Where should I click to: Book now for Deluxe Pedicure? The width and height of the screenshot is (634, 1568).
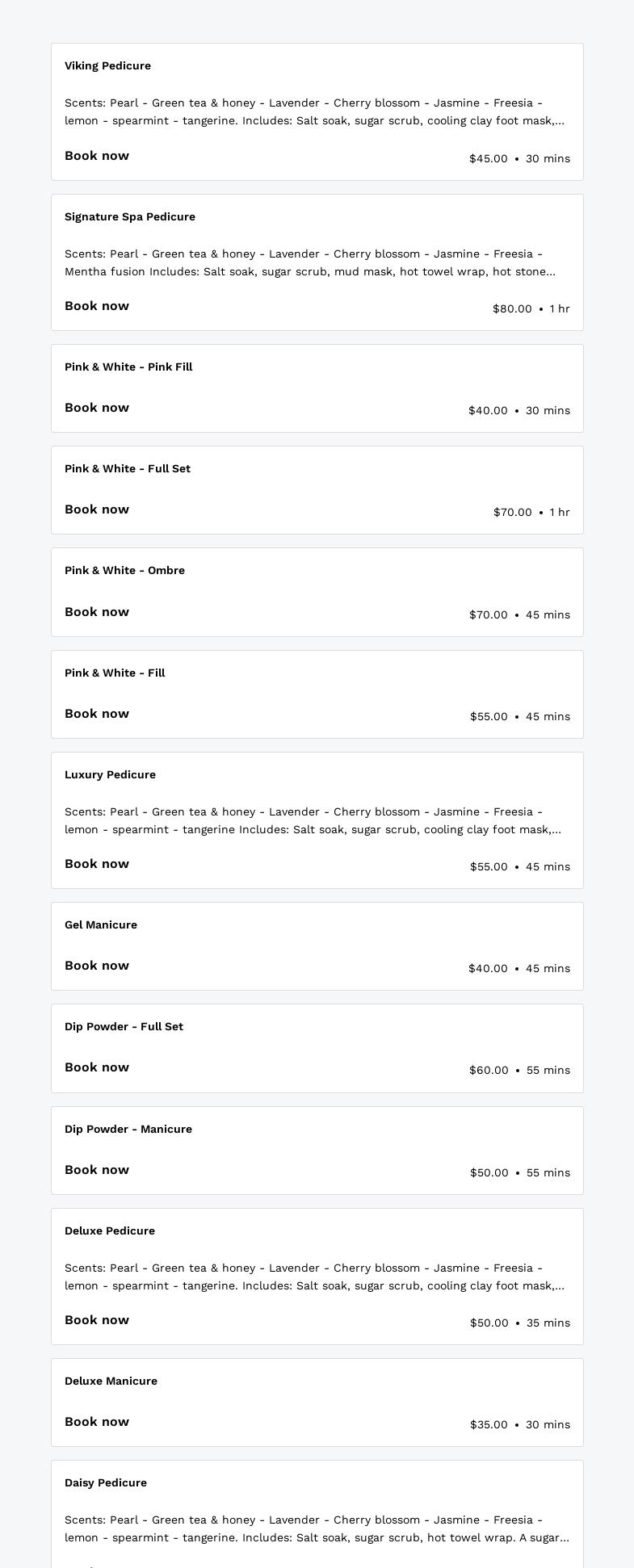97,1320
